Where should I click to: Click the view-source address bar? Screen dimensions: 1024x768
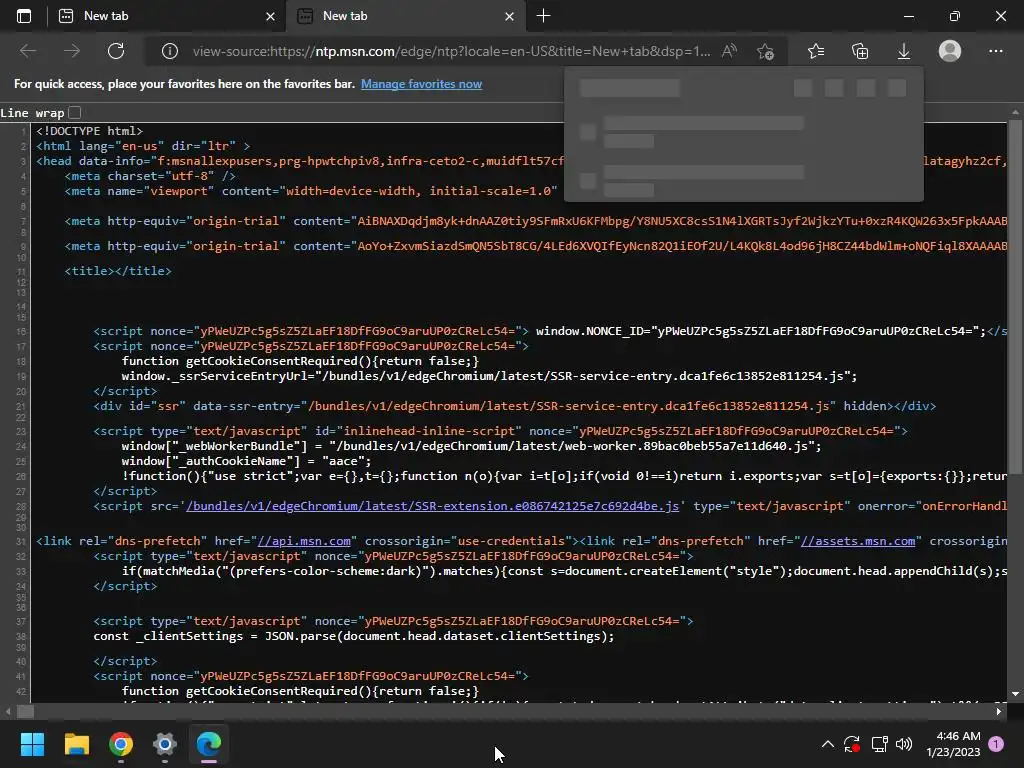click(451, 51)
